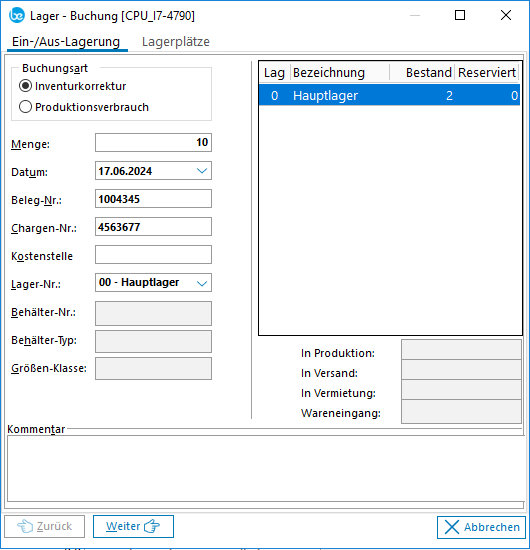The image size is (530, 550).
Task: Focus the Beleg-Nr. input field
Action: pyautogui.click(x=153, y=199)
